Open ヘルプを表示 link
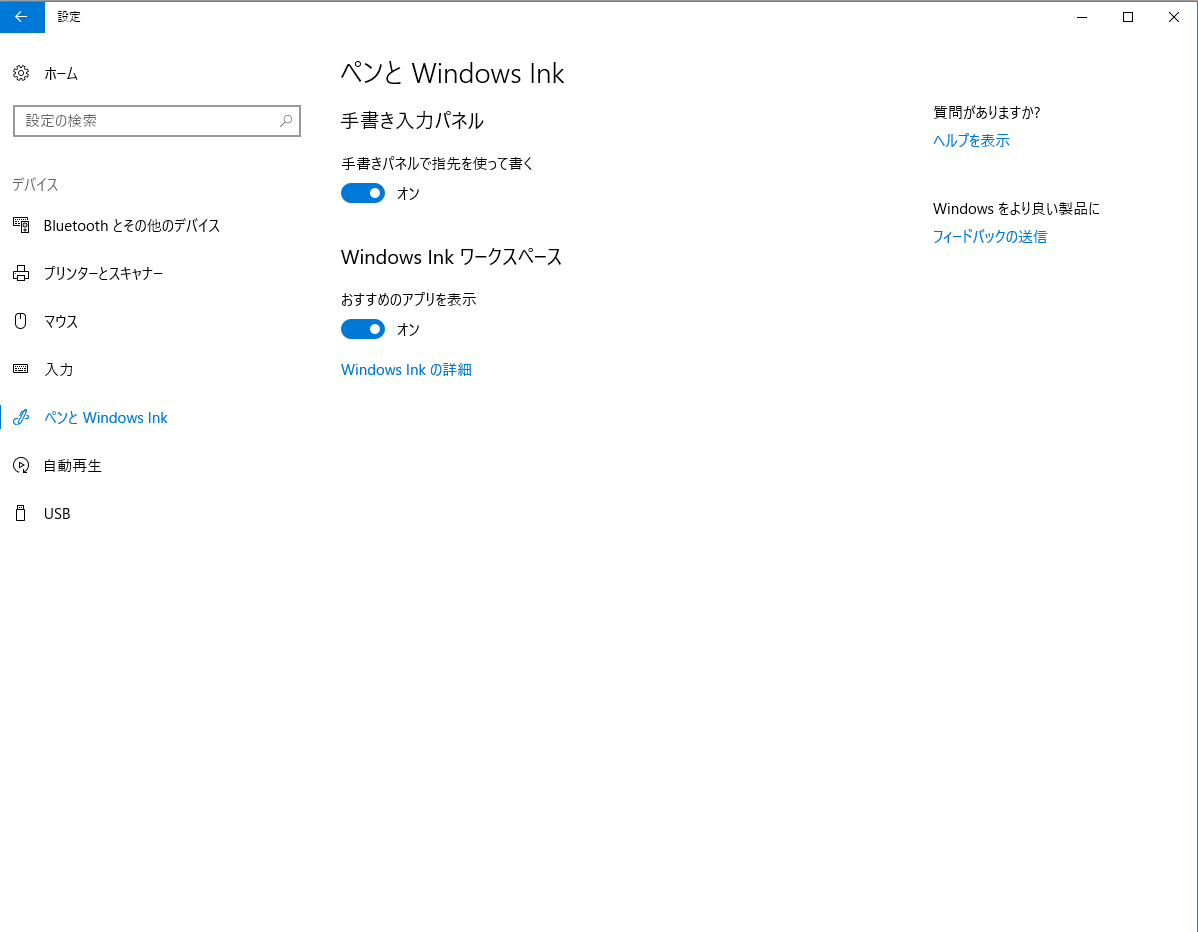Screen dimensions: 1198x932 [971, 141]
